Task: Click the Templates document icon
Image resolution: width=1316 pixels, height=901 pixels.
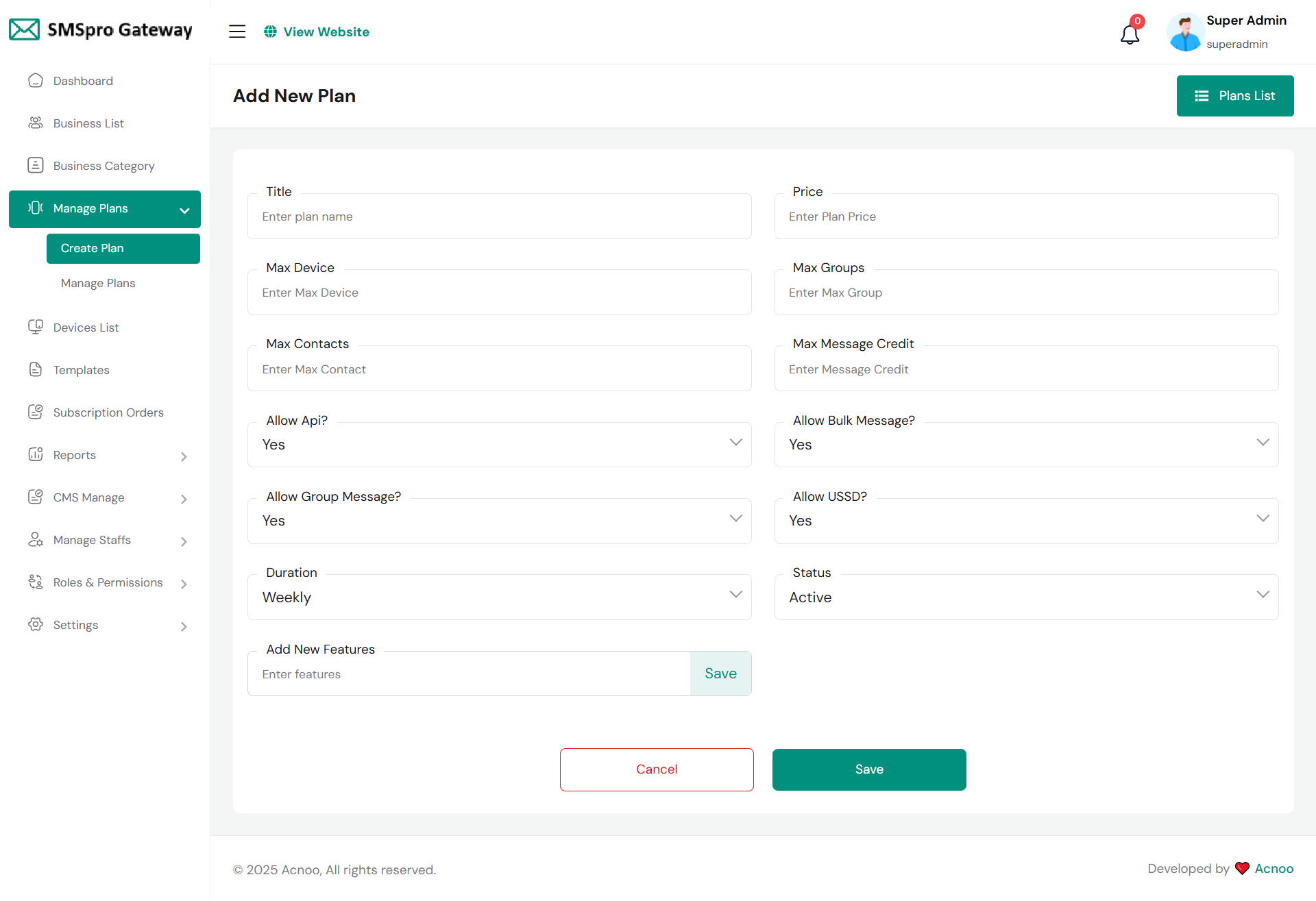Action: coord(36,370)
